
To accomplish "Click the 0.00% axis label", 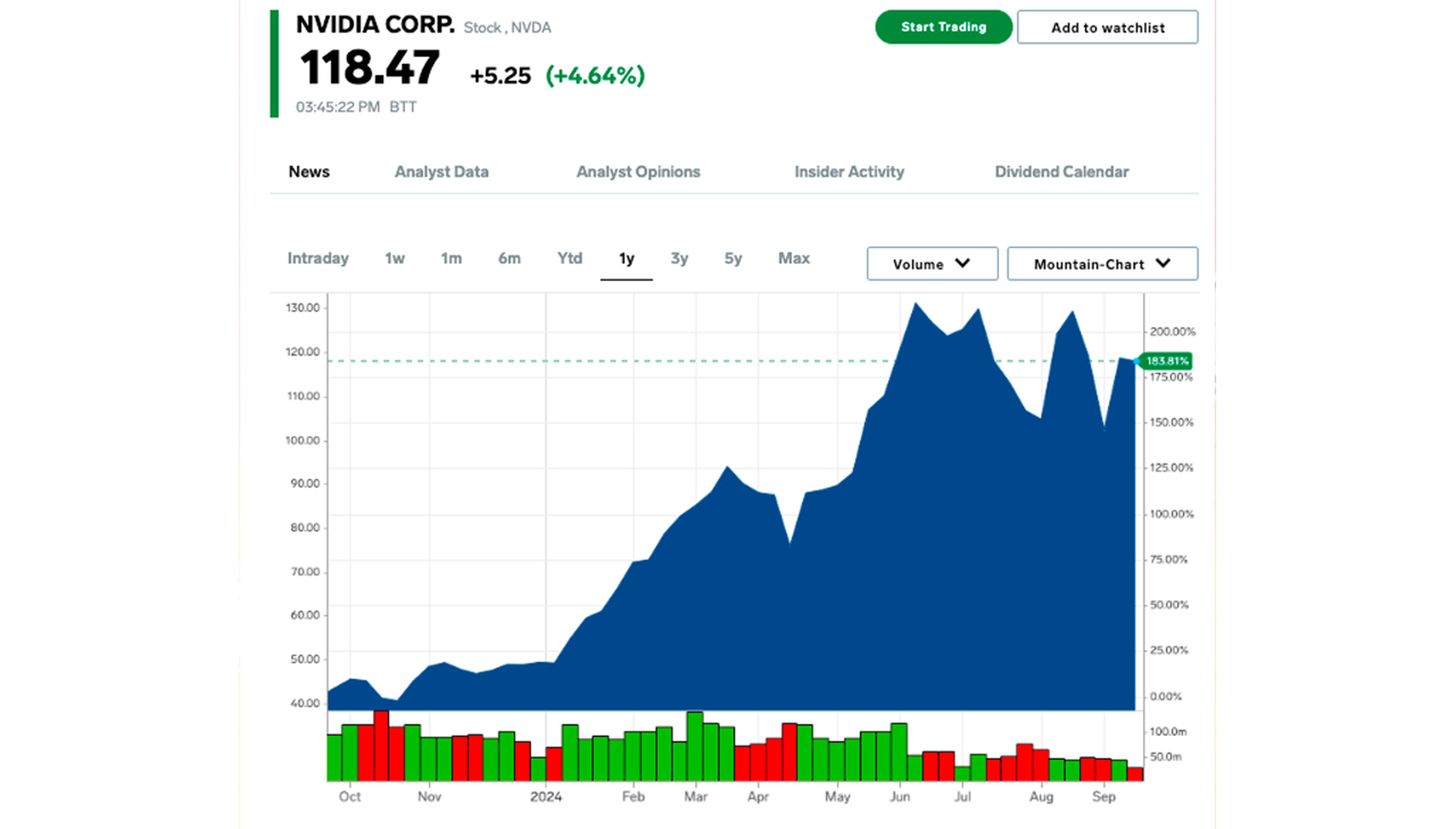I will [1165, 697].
